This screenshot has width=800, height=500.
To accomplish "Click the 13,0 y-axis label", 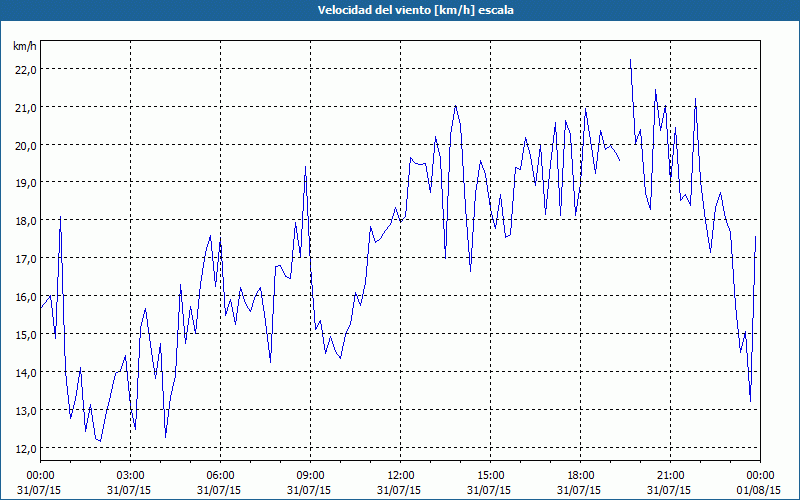I will pyautogui.click(x=26, y=411).
